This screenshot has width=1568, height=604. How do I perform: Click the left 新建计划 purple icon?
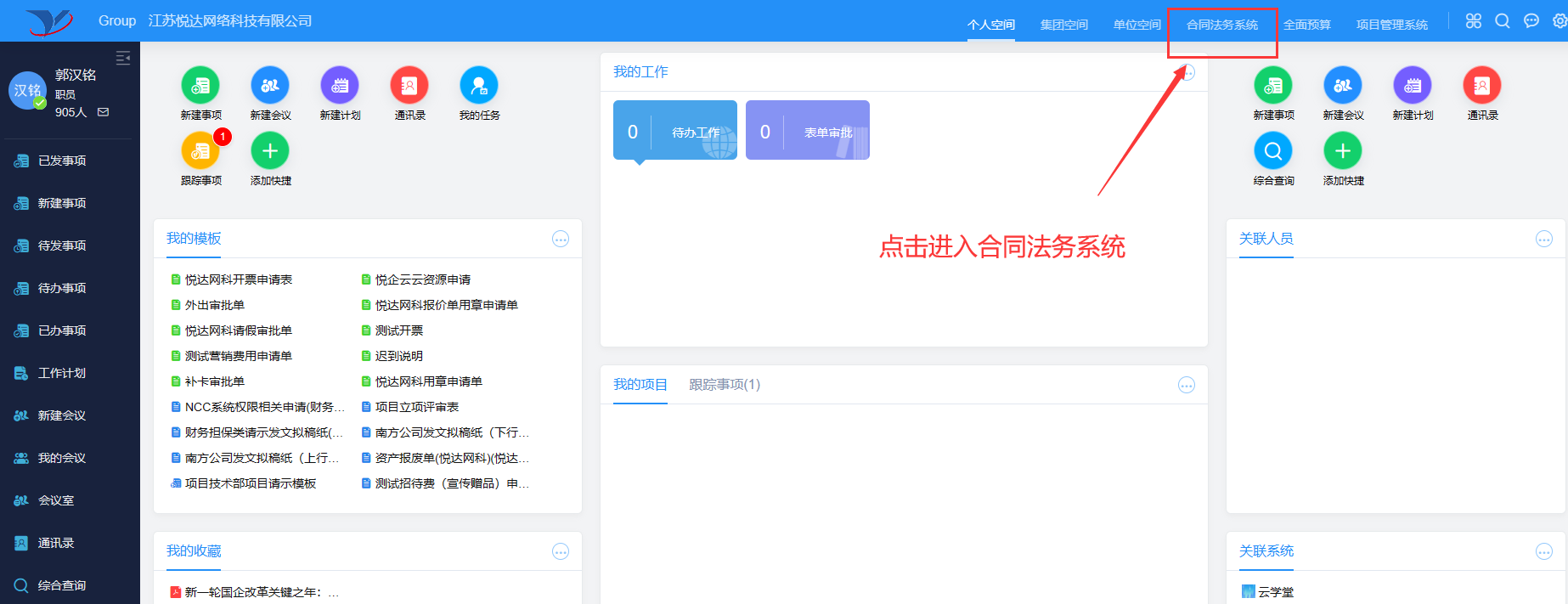pyautogui.click(x=340, y=86)
